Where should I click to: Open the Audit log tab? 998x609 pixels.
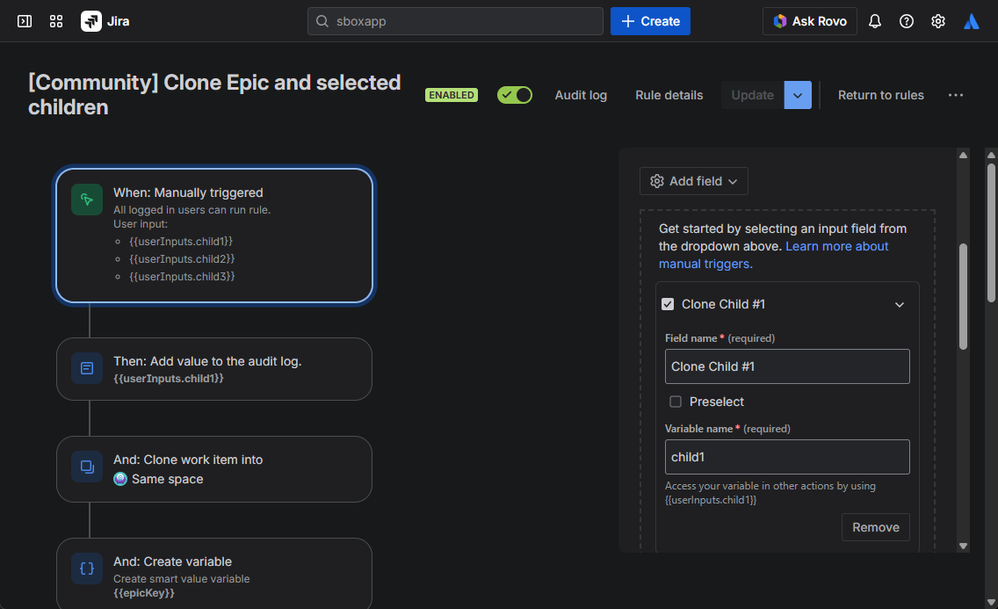click(580, 95)
